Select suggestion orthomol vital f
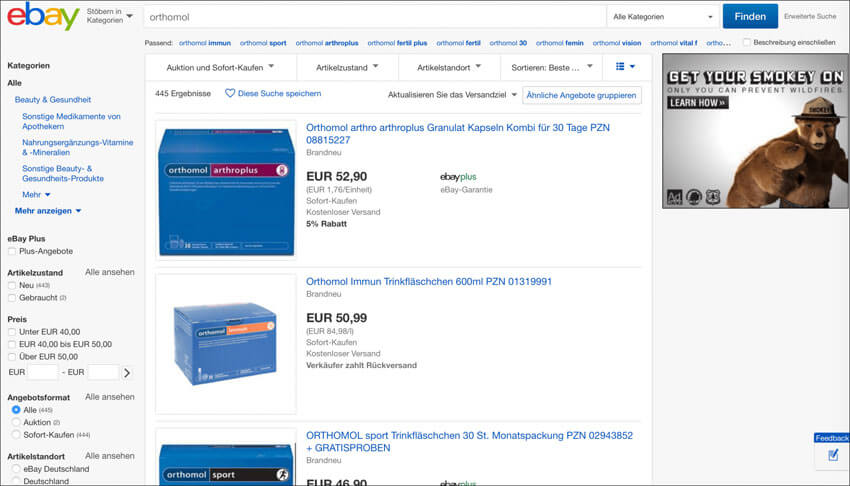This screenshot has width=850, height=486. pyautogui.click(x=674, y=43)
